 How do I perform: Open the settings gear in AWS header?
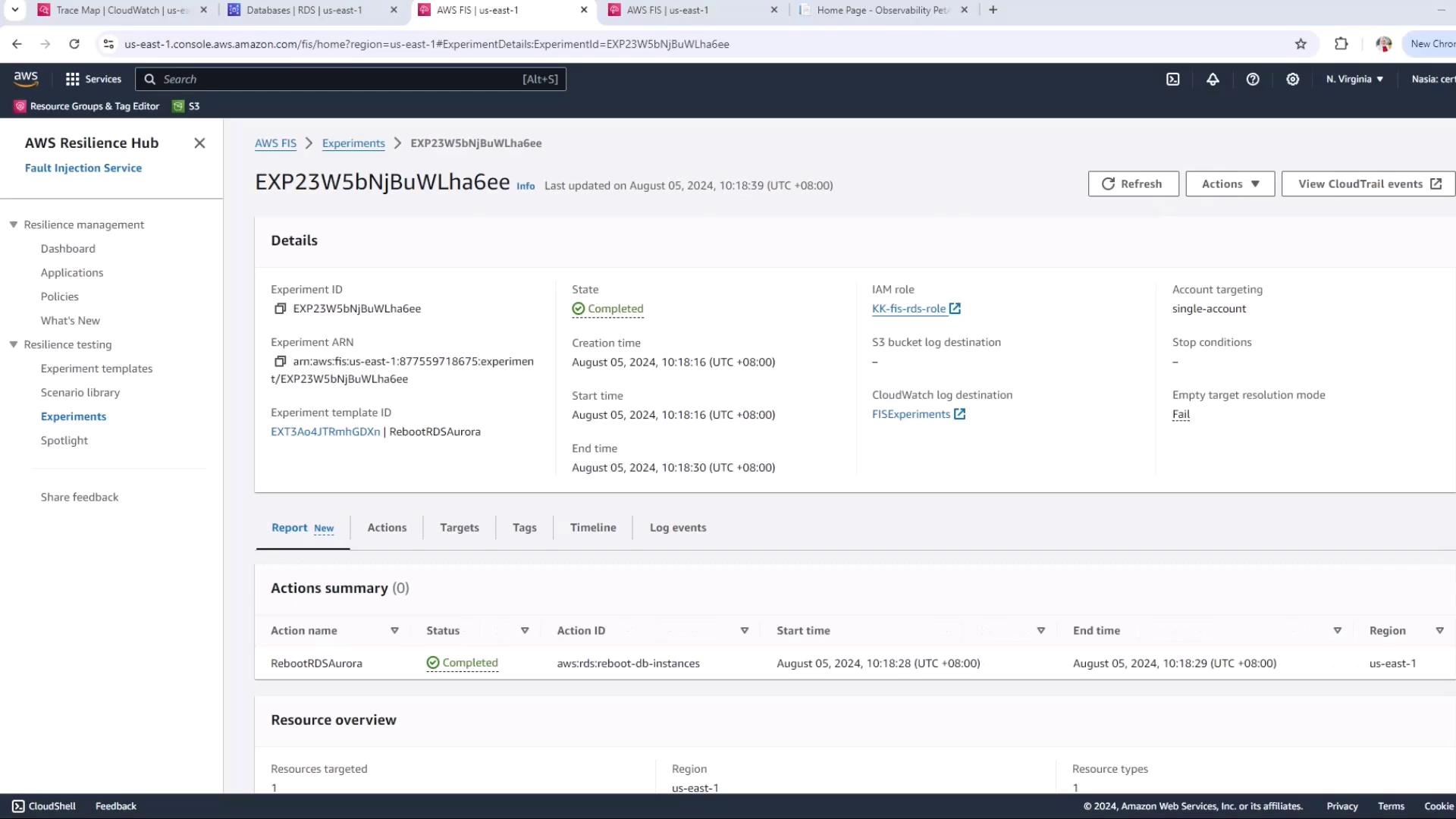[x=1293, y=79]
